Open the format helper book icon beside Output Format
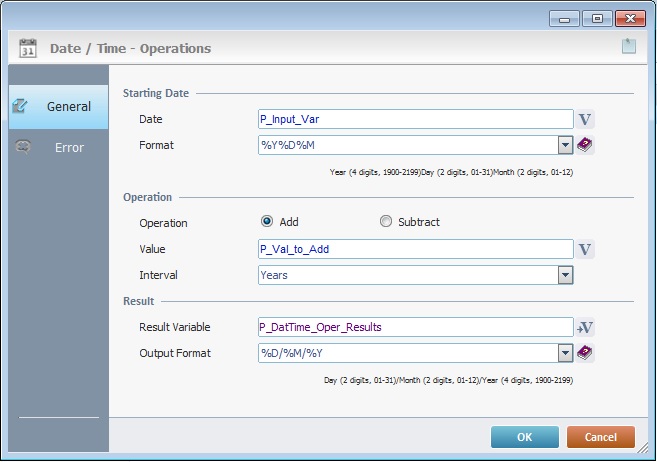The width and height of the screenshot is (657, 462). pyautogui.click(x=586, y=352)
